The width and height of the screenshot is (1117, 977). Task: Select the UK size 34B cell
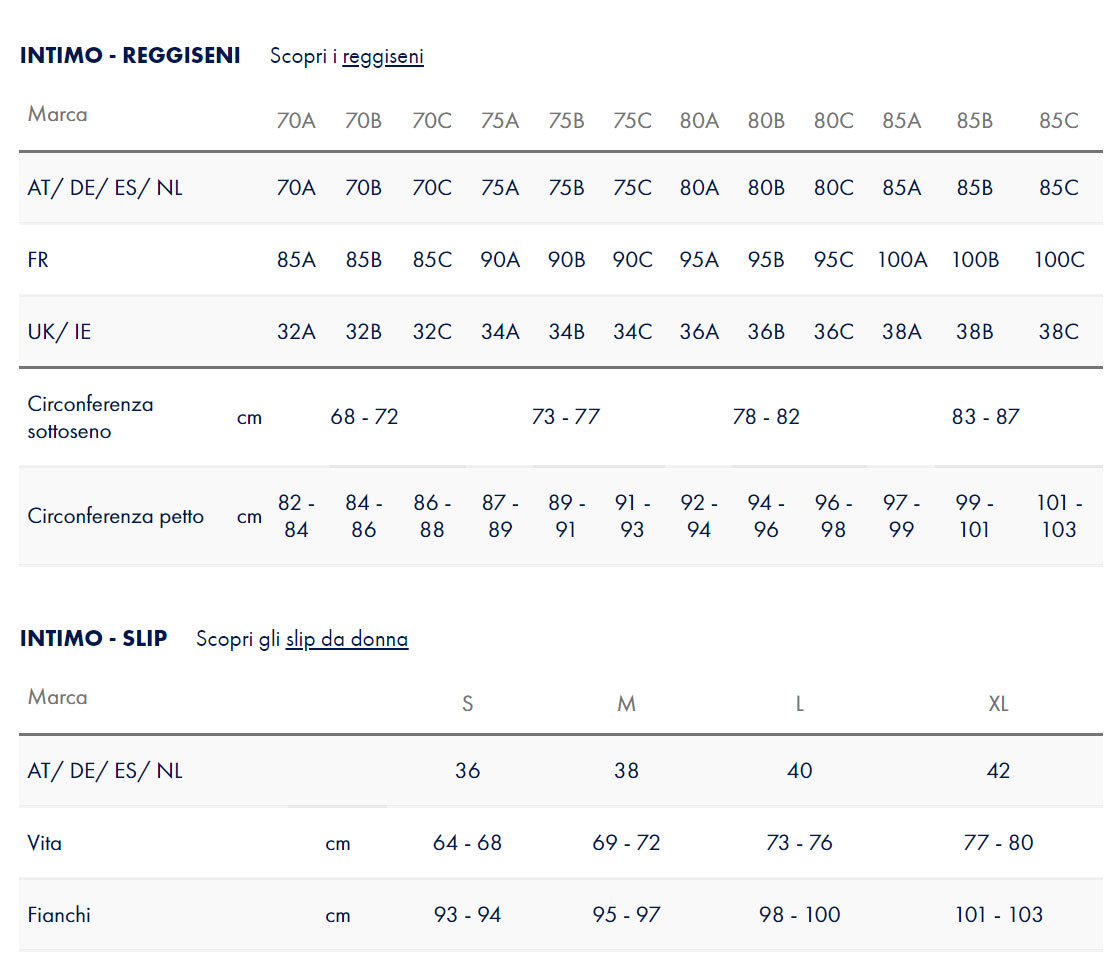pos(566,331)
